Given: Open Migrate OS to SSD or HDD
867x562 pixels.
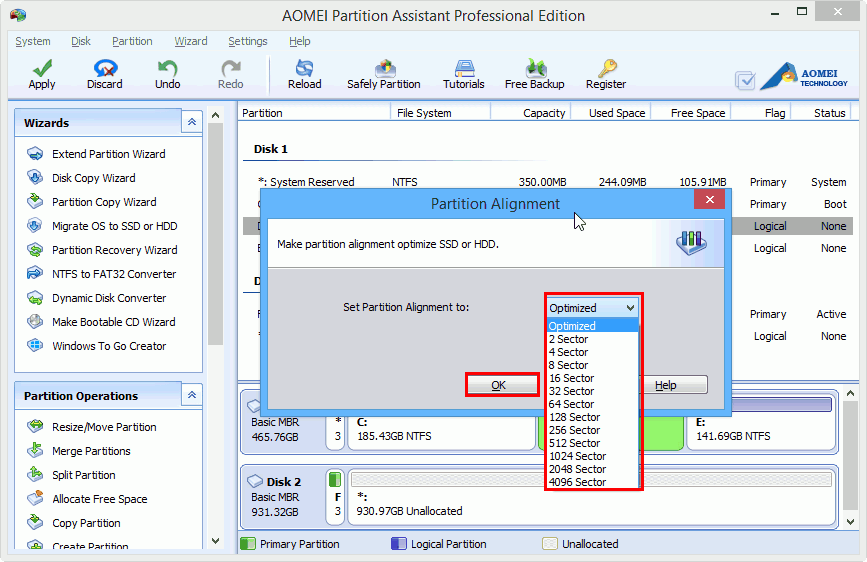Looking at the screenshot, I should point(114,226).
